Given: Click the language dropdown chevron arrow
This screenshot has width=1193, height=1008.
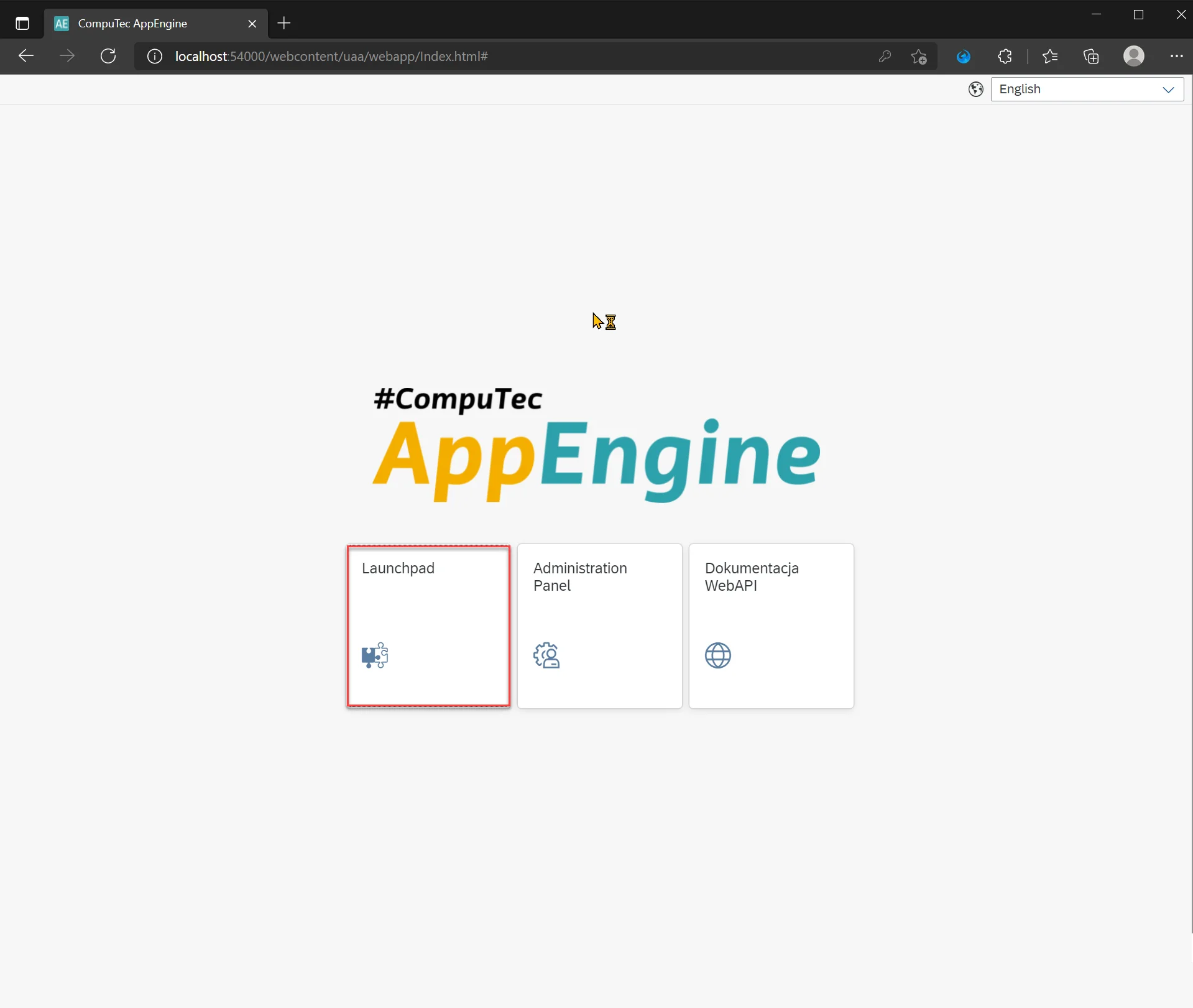Looking at the screenshot, I should tap(1168, 90).
